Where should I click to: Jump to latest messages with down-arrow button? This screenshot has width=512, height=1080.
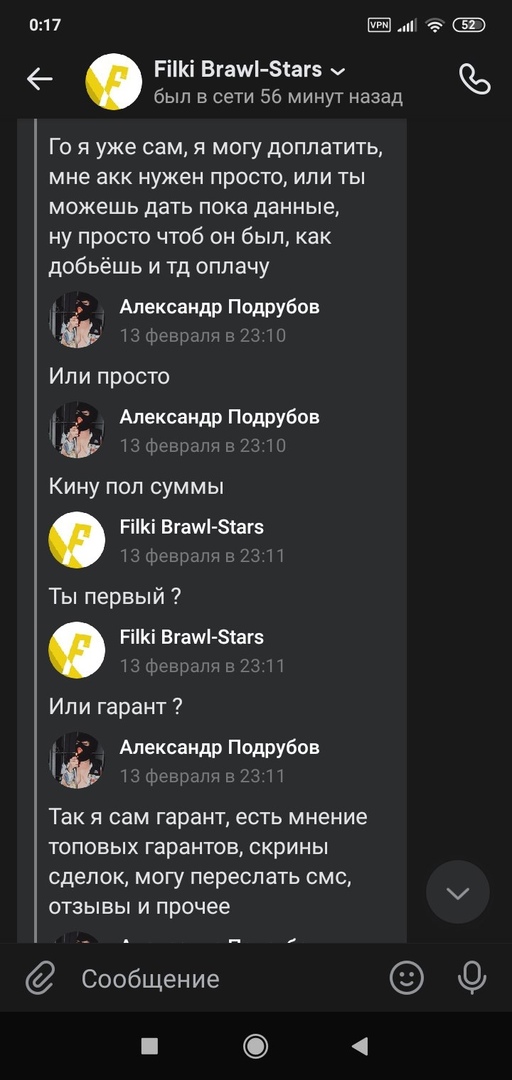tap(458, 893)
